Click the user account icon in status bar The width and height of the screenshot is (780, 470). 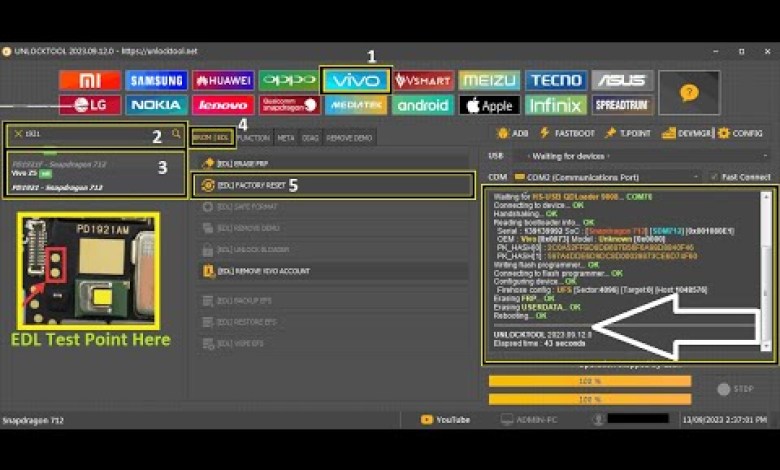(598, 420)
